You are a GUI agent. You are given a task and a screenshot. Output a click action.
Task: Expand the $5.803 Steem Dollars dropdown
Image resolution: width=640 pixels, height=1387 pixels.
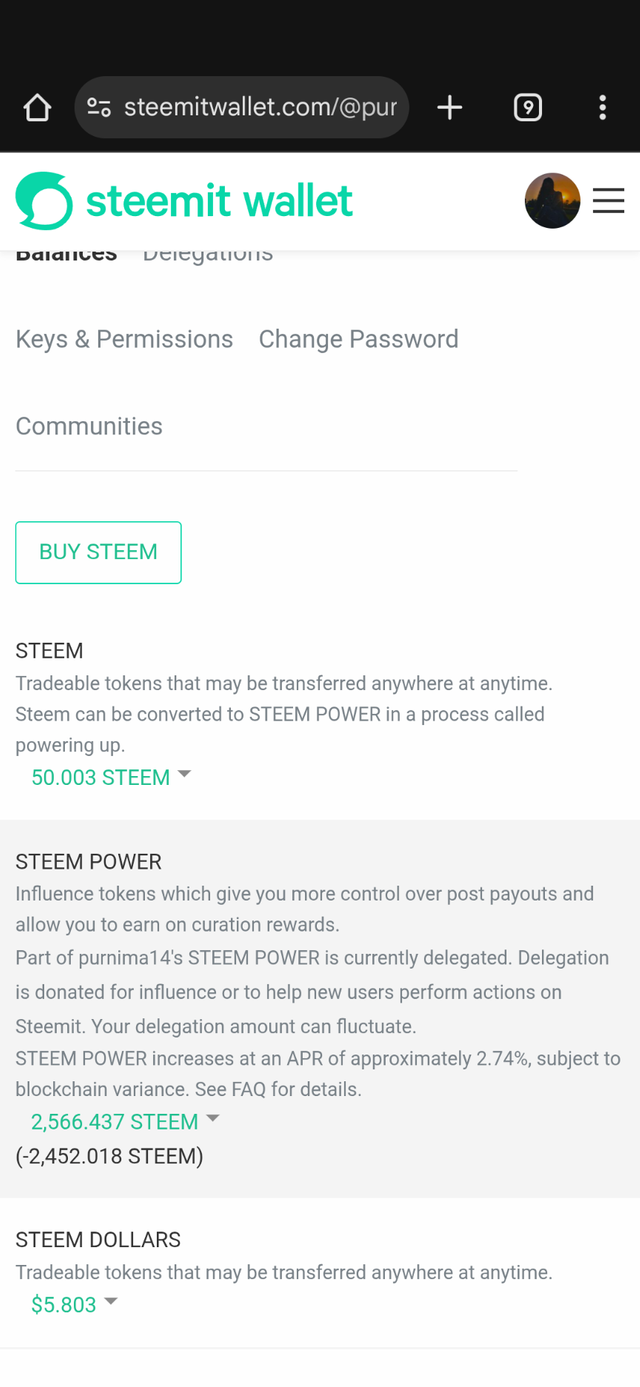click(x=111, y=1302)
